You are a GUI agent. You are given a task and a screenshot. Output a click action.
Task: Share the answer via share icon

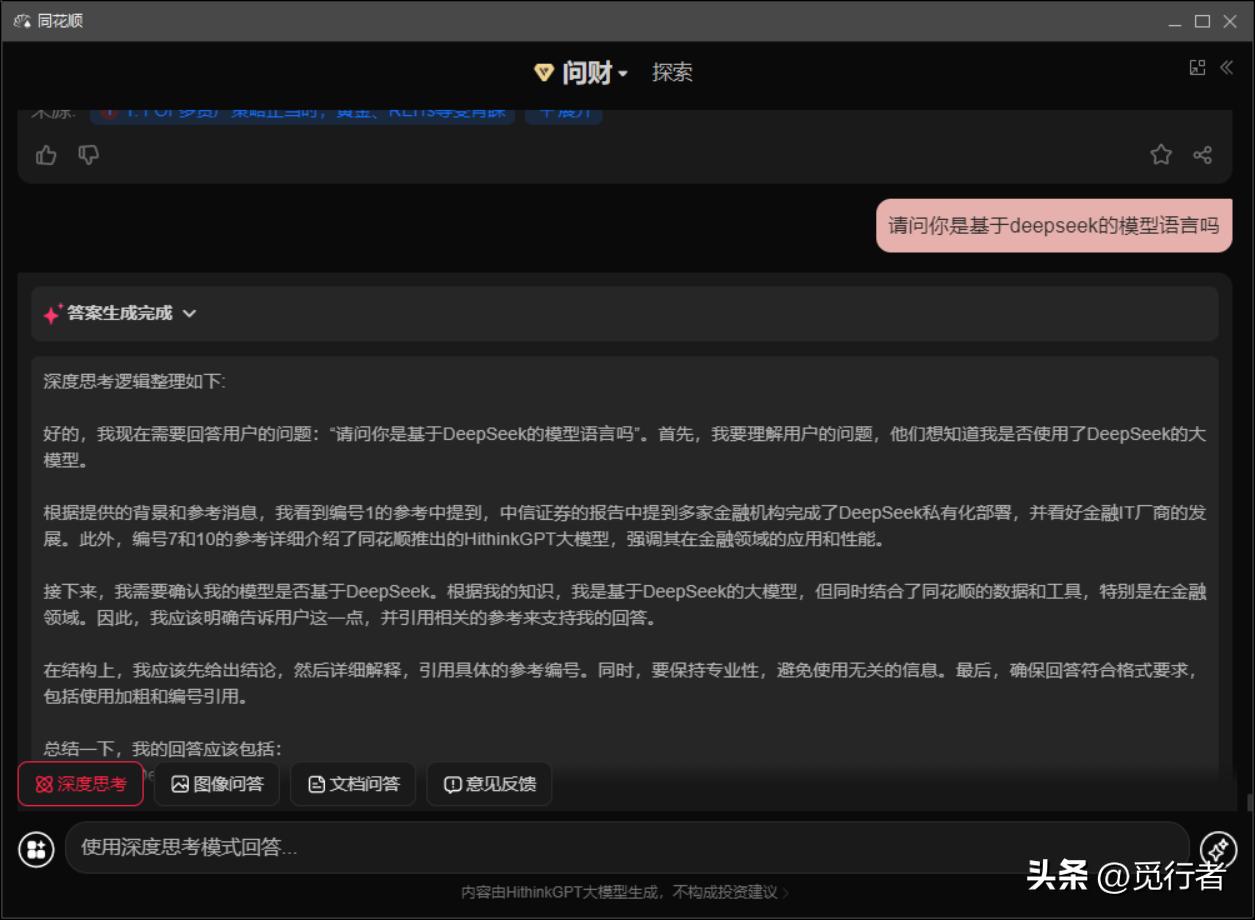point(1202,155)
